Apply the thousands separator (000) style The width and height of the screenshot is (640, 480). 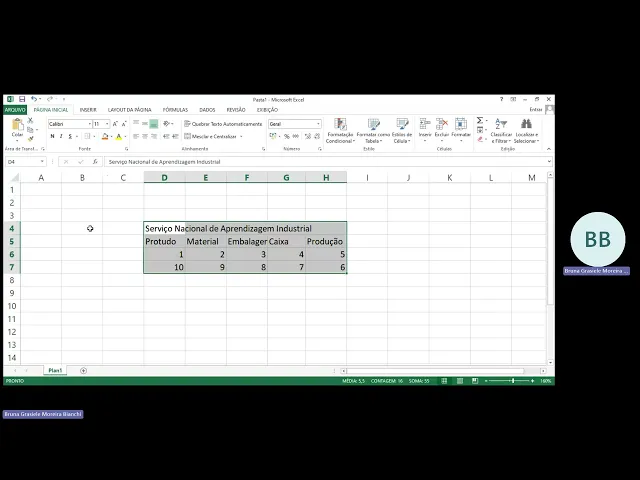[296, 136]
